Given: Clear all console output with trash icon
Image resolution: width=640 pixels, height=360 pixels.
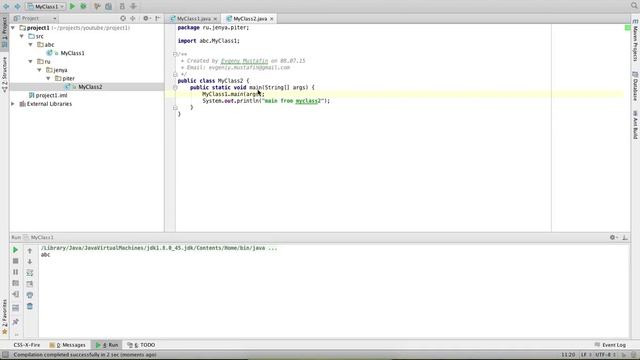Looking at the screenshot, I should pyautogui.click(x=30, y=306).
